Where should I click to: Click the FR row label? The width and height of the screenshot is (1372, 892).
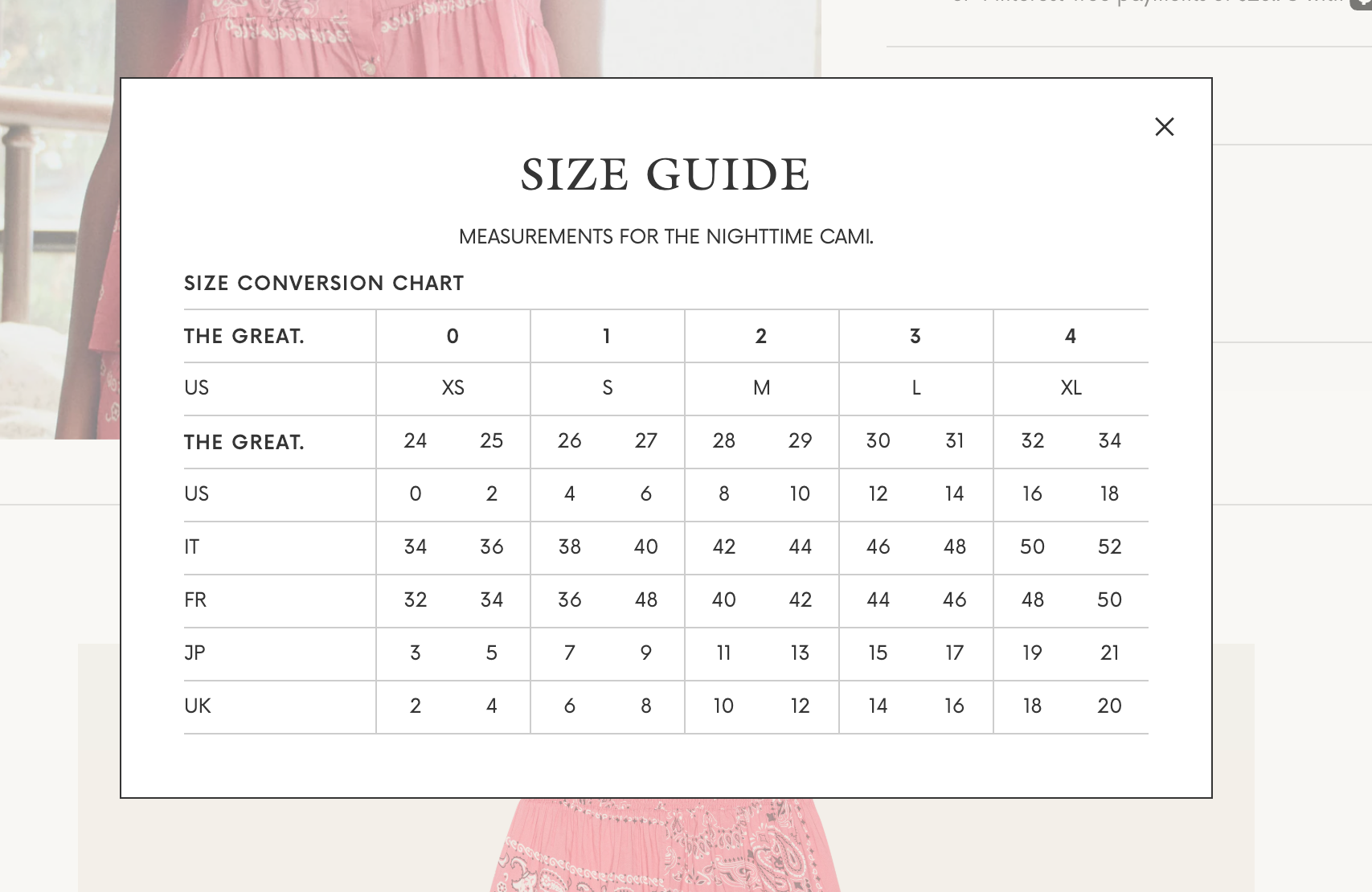pos(195,599)
